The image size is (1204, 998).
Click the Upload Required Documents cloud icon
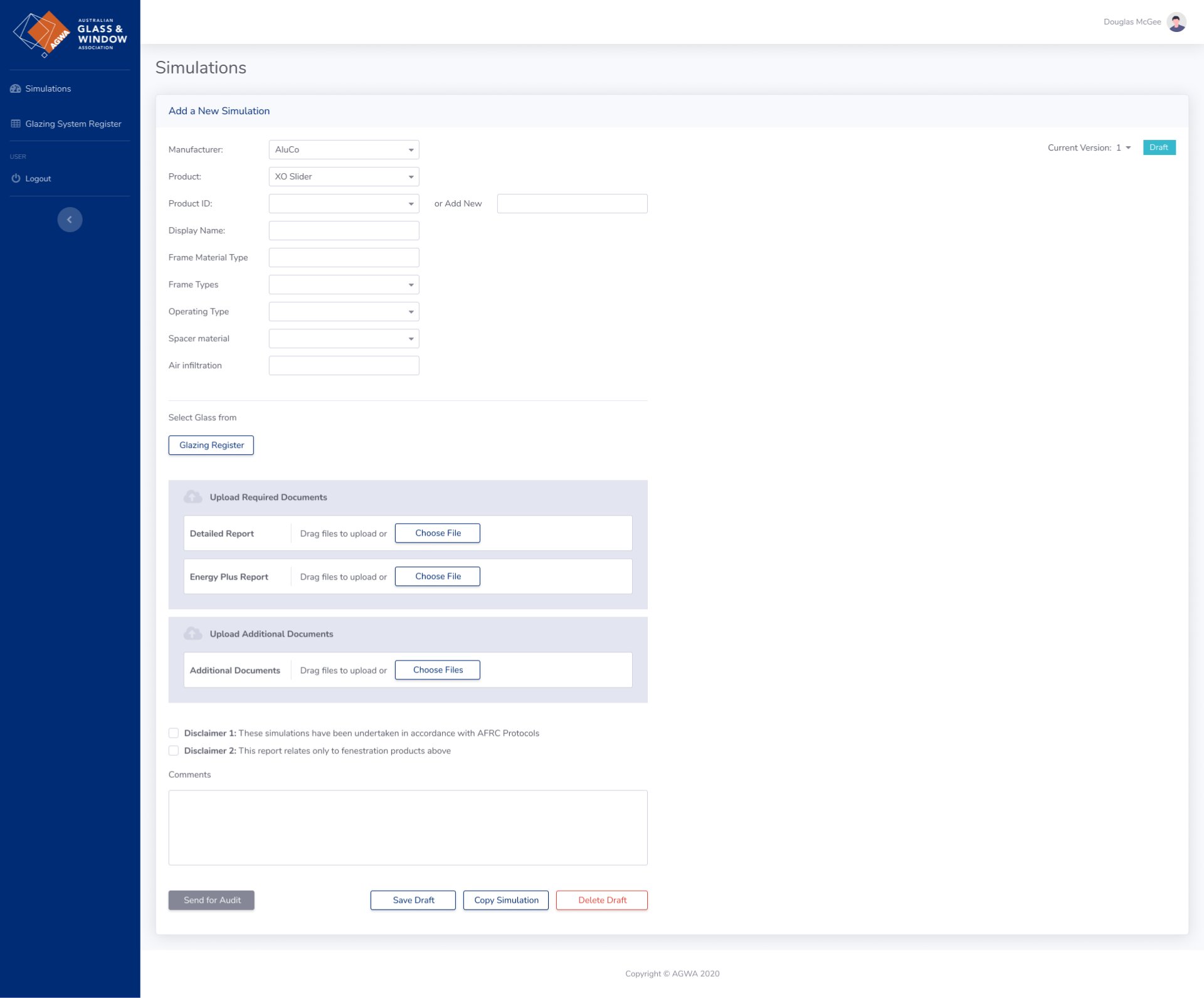(193, 497)
